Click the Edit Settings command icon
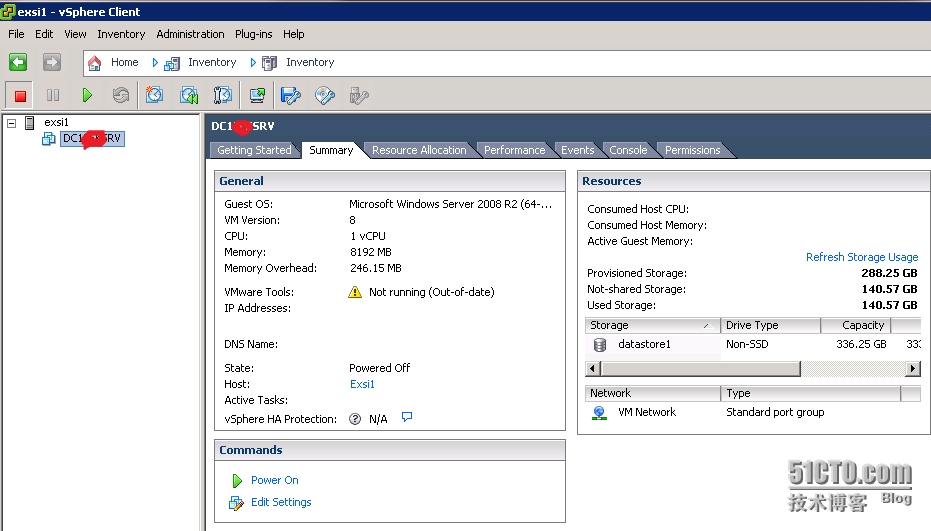The height and width of the screenshot is (531, 931). [x=236, y=503]
